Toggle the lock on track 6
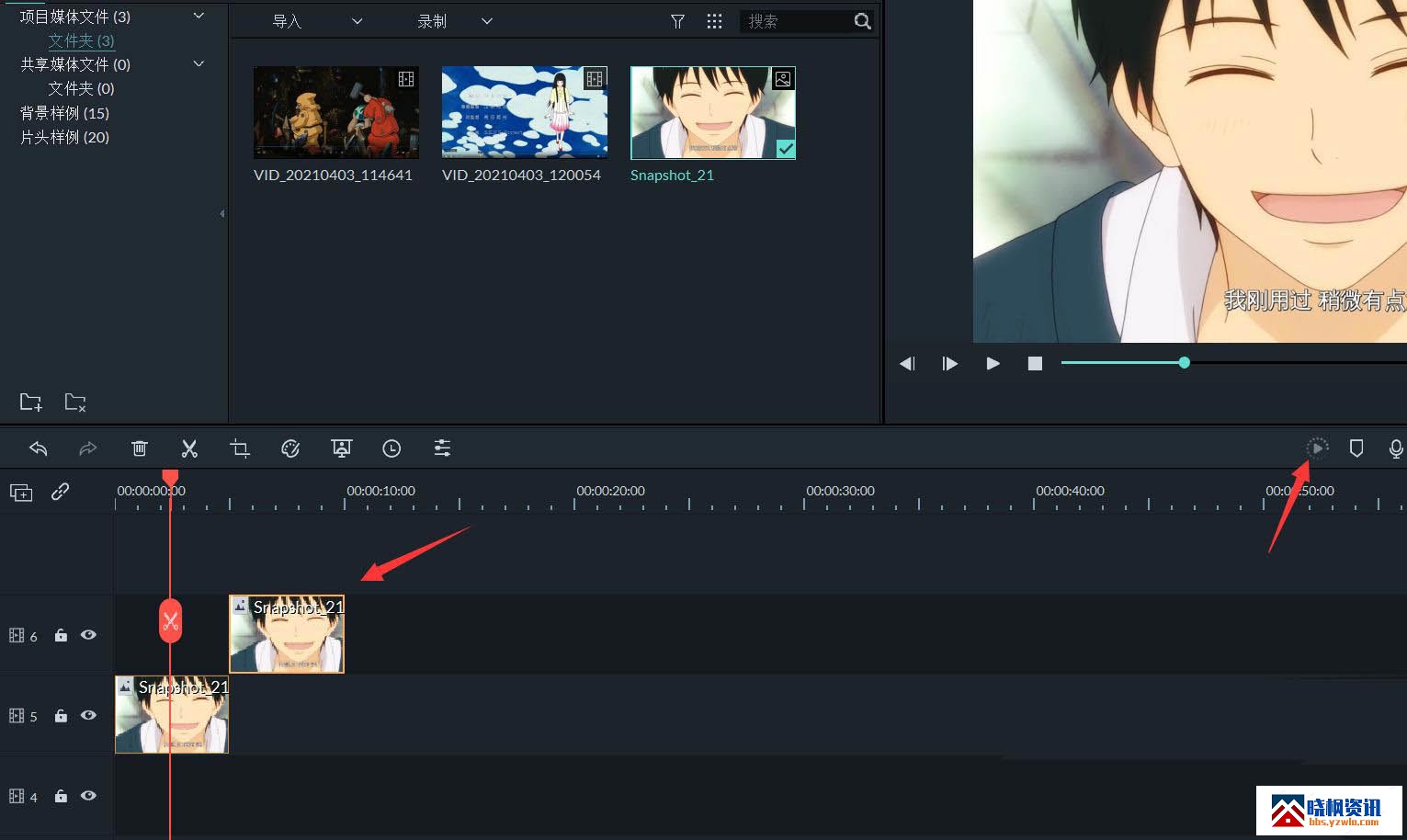1407x840 pixels. [61, 635]
